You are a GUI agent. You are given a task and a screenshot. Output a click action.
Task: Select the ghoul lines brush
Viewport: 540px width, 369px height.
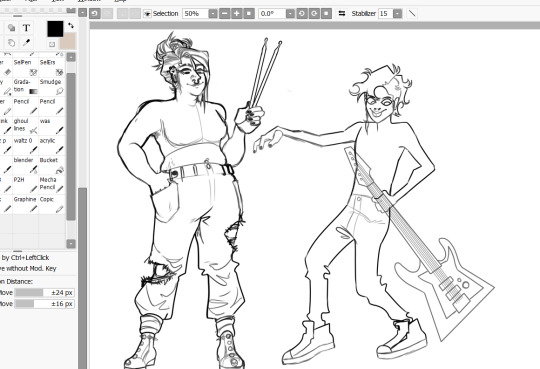pyautogui.click(x=25, y=126)
